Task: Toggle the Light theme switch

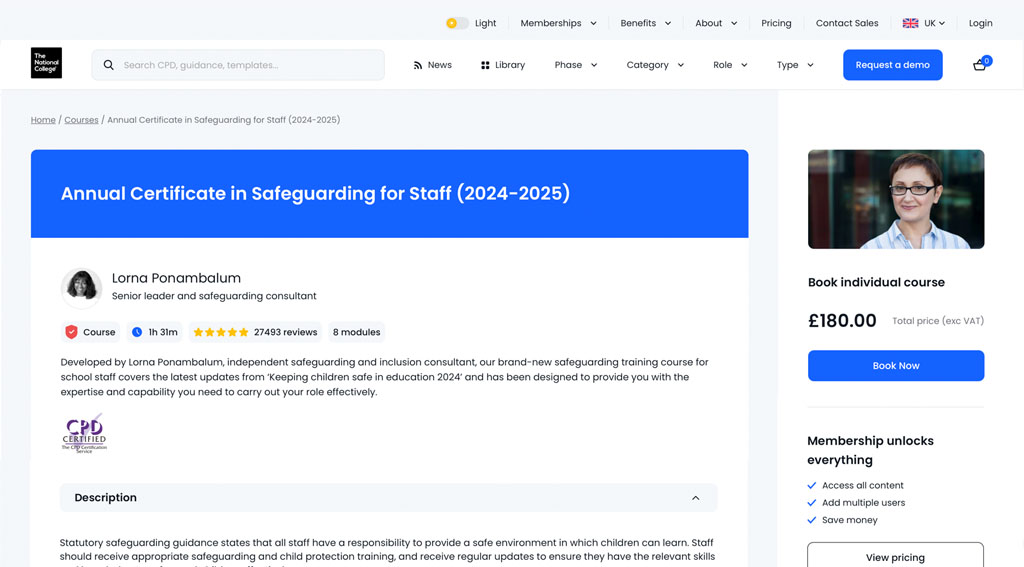Action: (457, 23)
